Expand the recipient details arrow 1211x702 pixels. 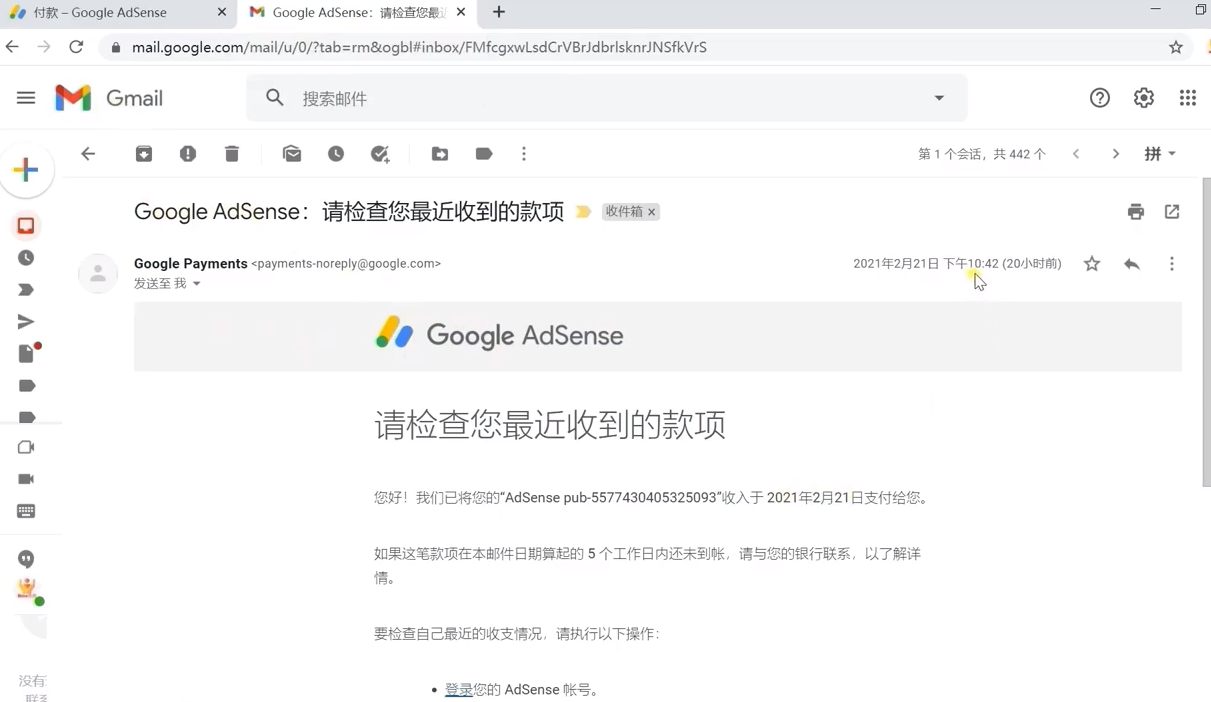pos(197,284)
